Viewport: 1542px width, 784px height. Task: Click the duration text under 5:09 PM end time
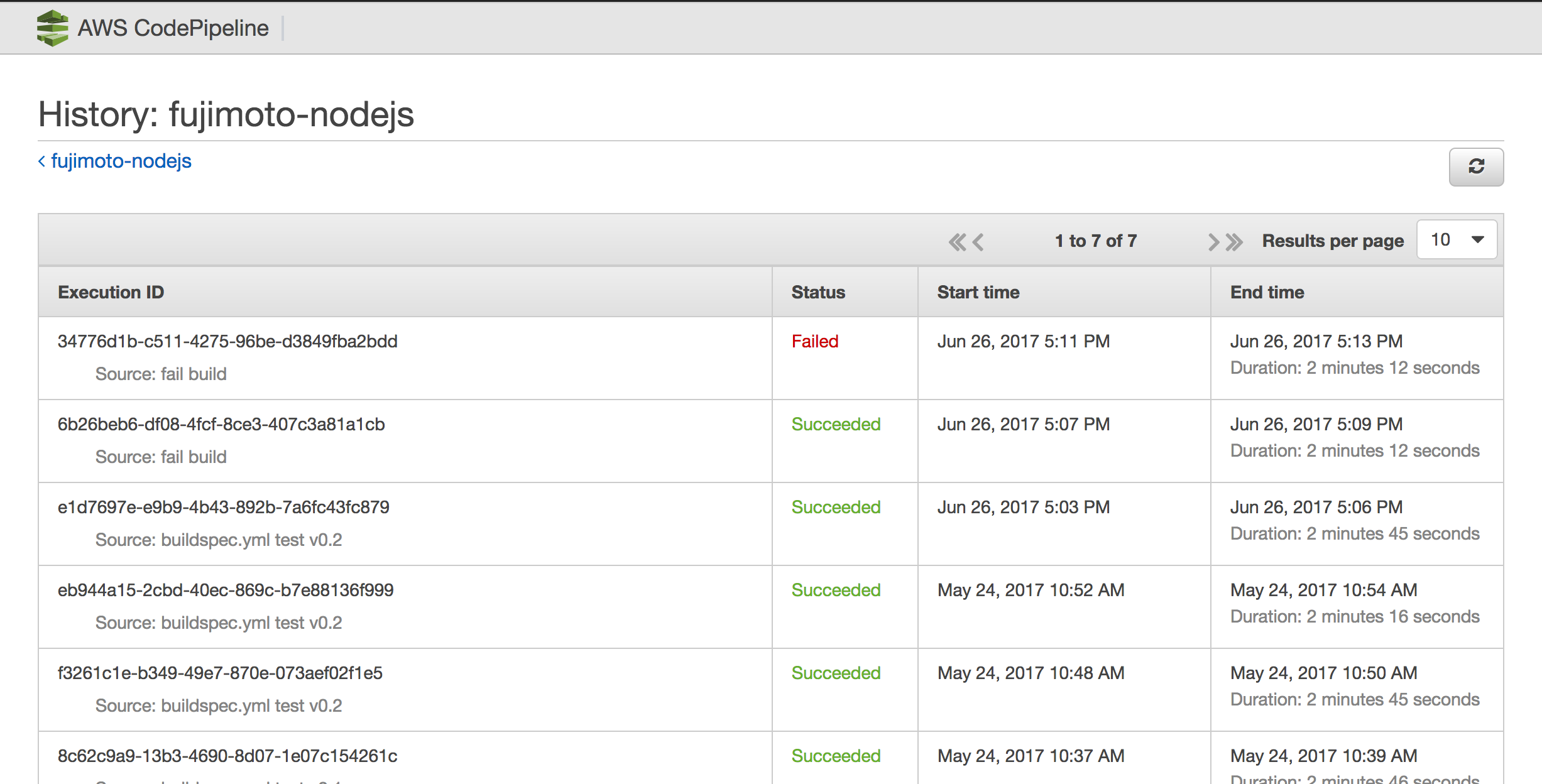[1355, 450]
